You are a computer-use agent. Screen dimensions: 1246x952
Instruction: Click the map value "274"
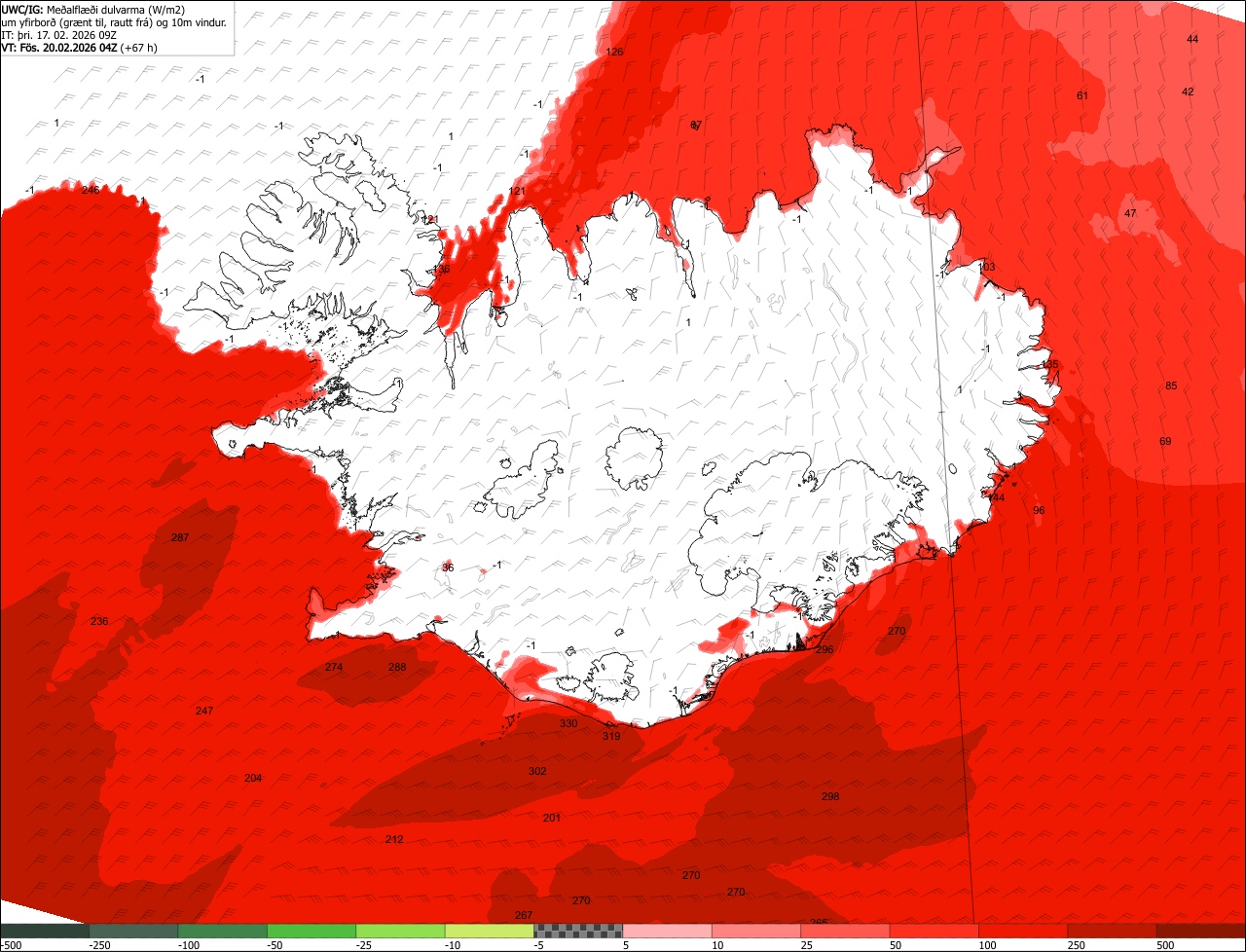[334, 668]
